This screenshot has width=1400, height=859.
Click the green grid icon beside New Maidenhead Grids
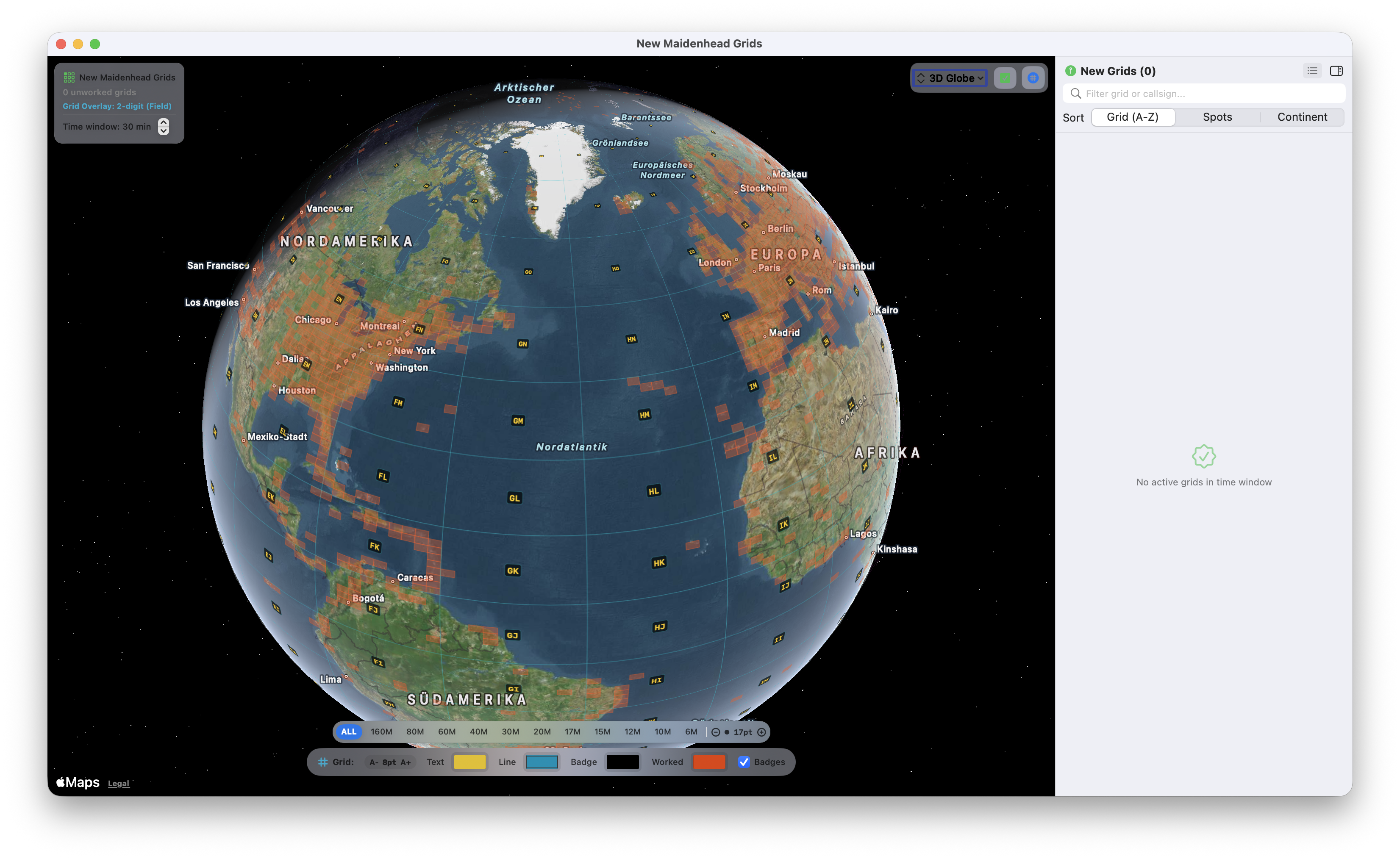click(69, 77)
